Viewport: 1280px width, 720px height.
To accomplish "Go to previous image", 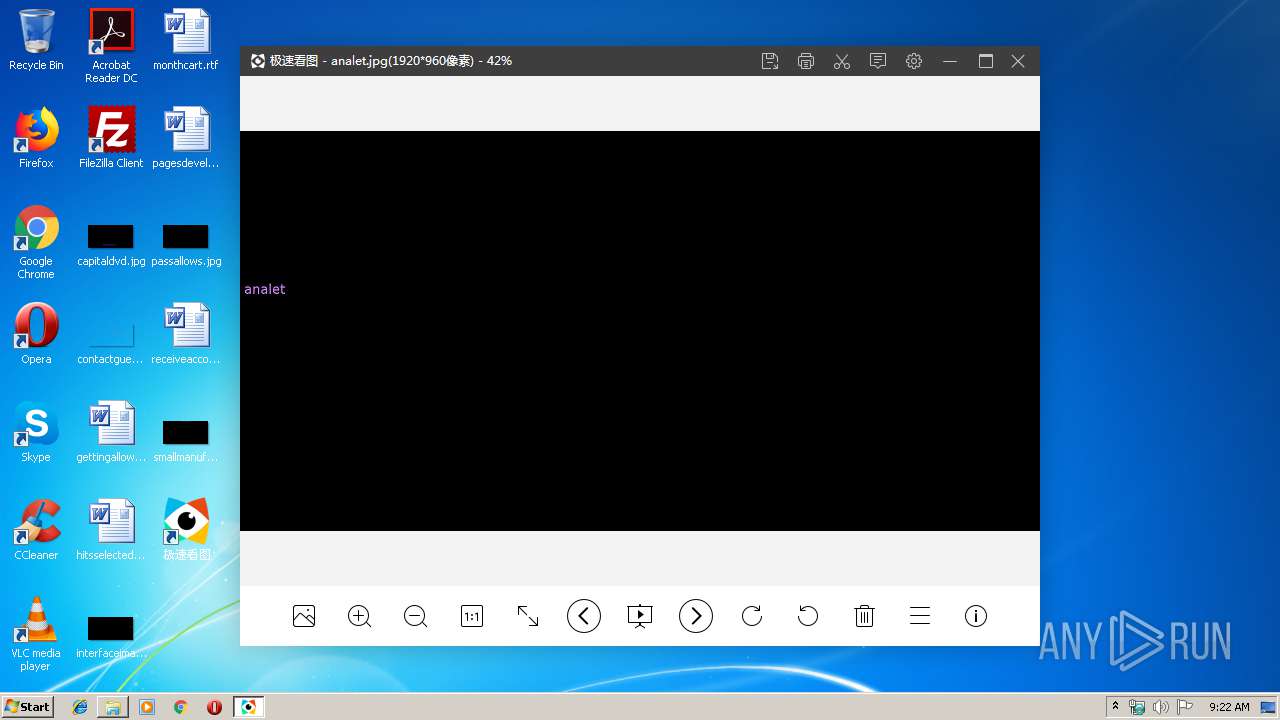I will (x=584, y=616).
